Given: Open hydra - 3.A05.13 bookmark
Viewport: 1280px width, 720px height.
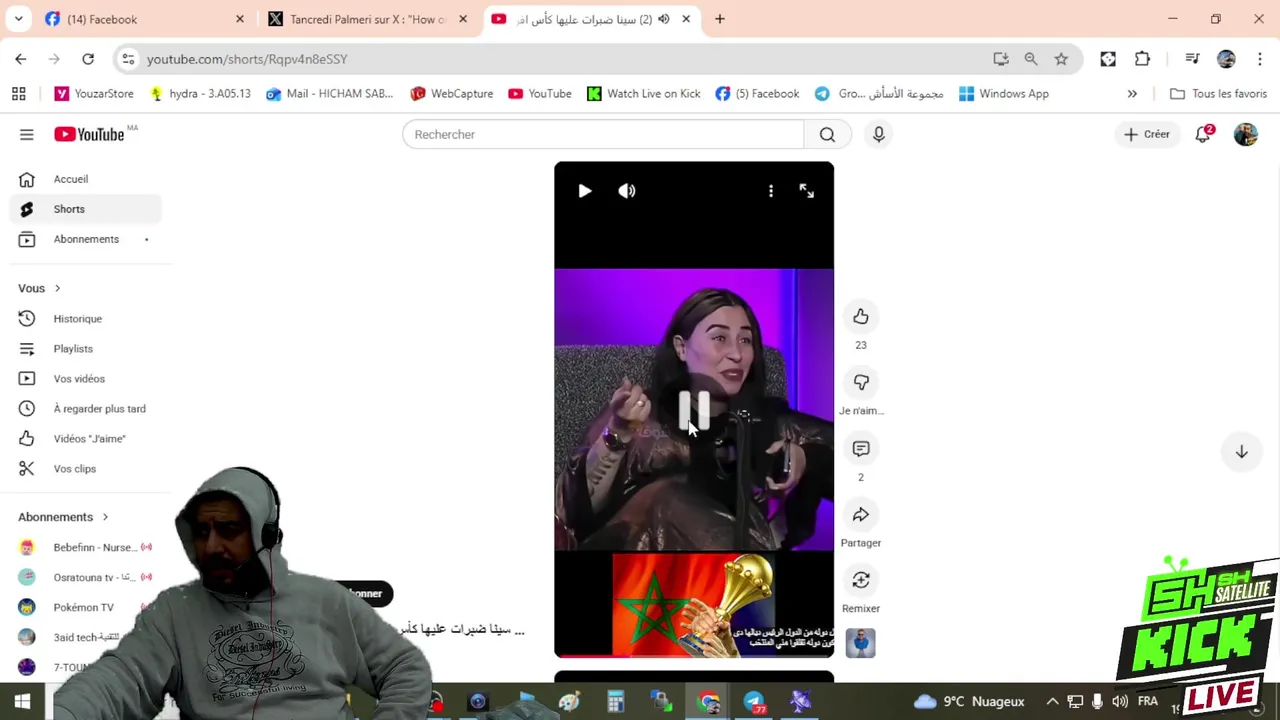Looking at the screenshot, I should pos(200,94).
